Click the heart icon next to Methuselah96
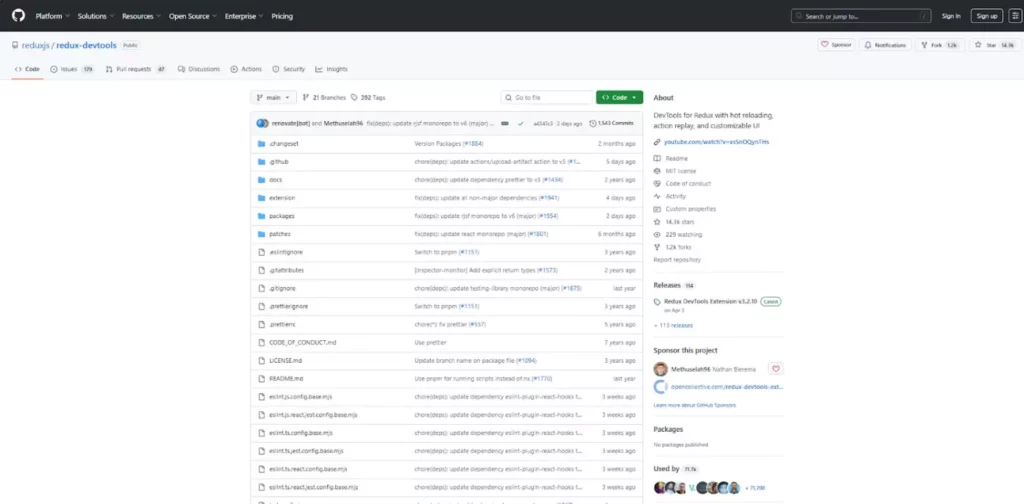The image size is (1024, 504). tap(776, 369)
